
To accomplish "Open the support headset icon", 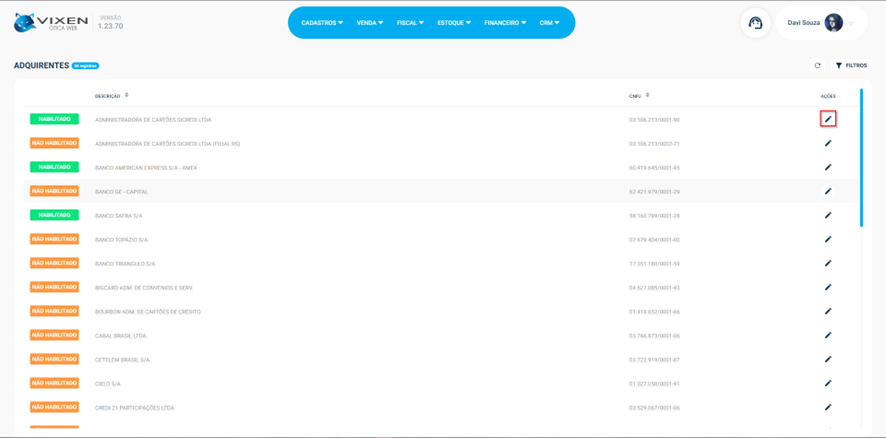I will (x=756, y=23).
